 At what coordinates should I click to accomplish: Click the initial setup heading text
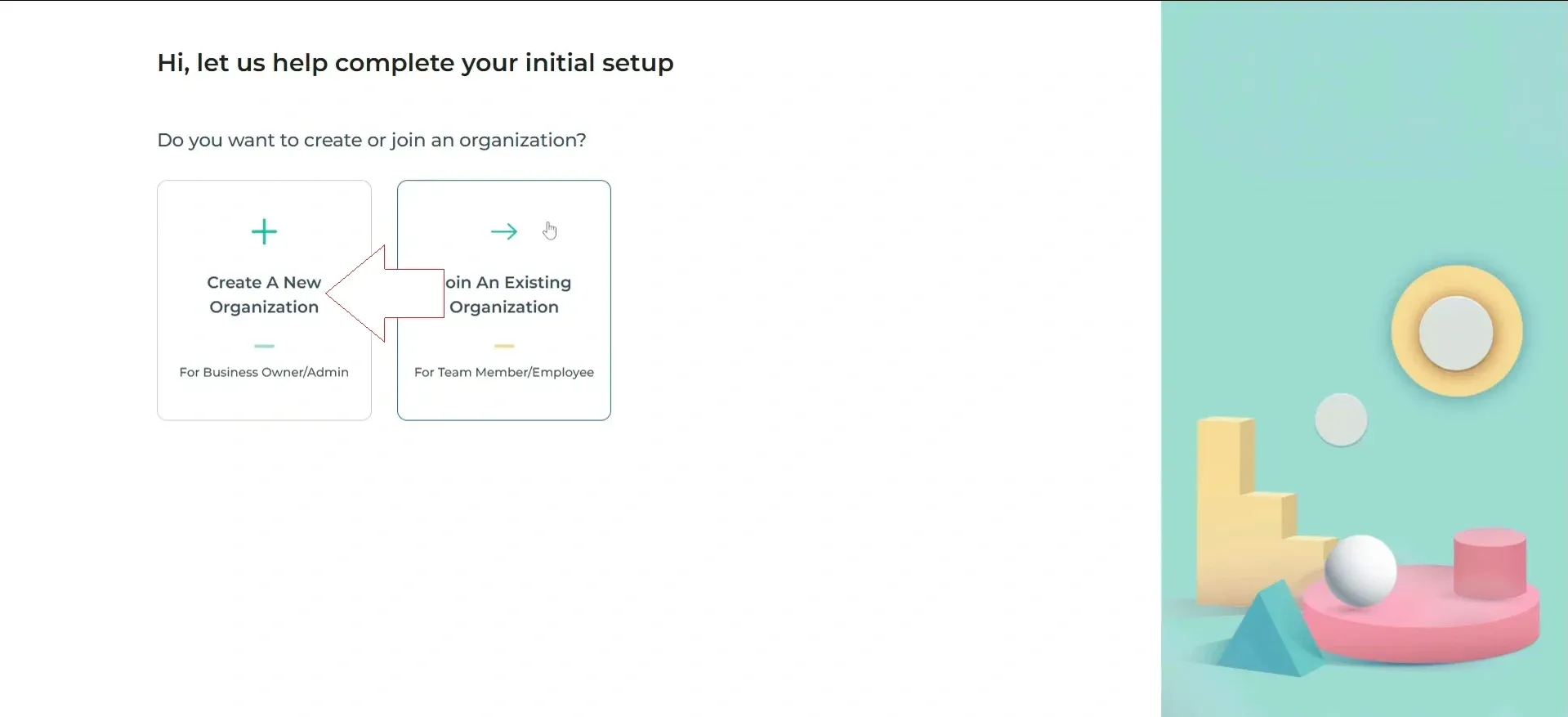tap(415, 63)
